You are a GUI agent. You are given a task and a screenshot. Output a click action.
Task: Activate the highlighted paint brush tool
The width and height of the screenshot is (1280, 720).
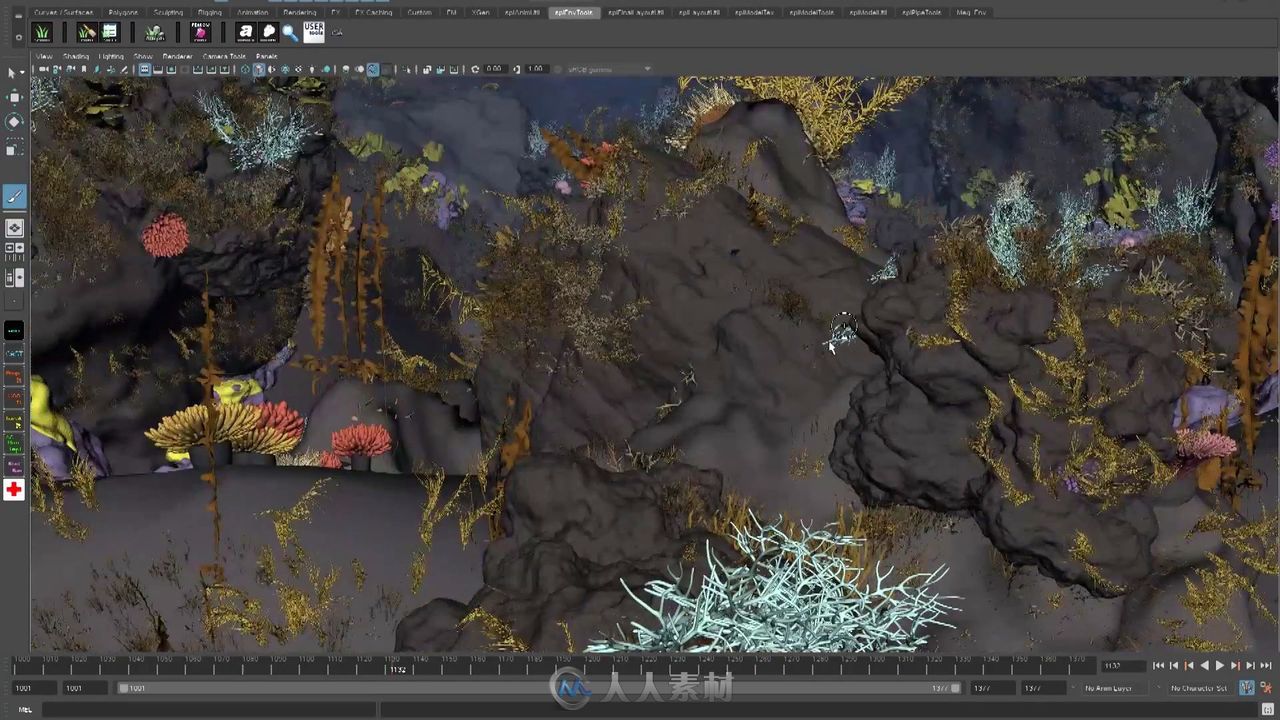point(14,197)
